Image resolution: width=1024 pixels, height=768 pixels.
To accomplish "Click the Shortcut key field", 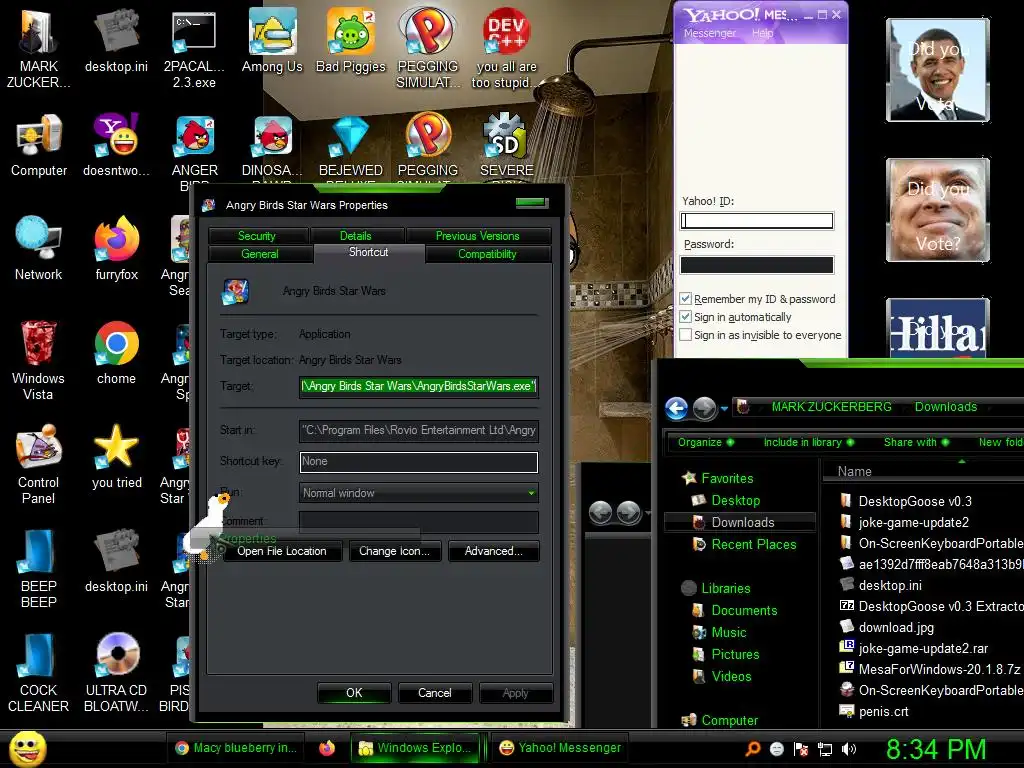I will [419, 462].
